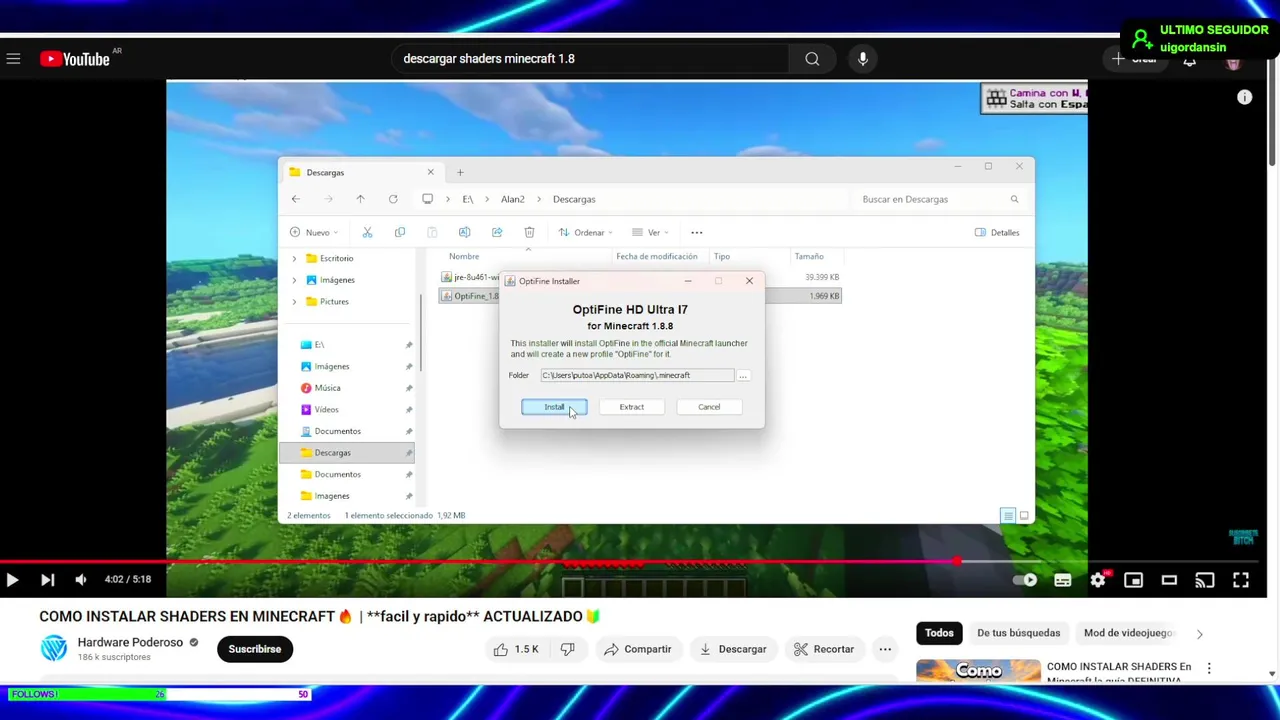Toggle the Detalles pane in Explorer

click(997, 232)
